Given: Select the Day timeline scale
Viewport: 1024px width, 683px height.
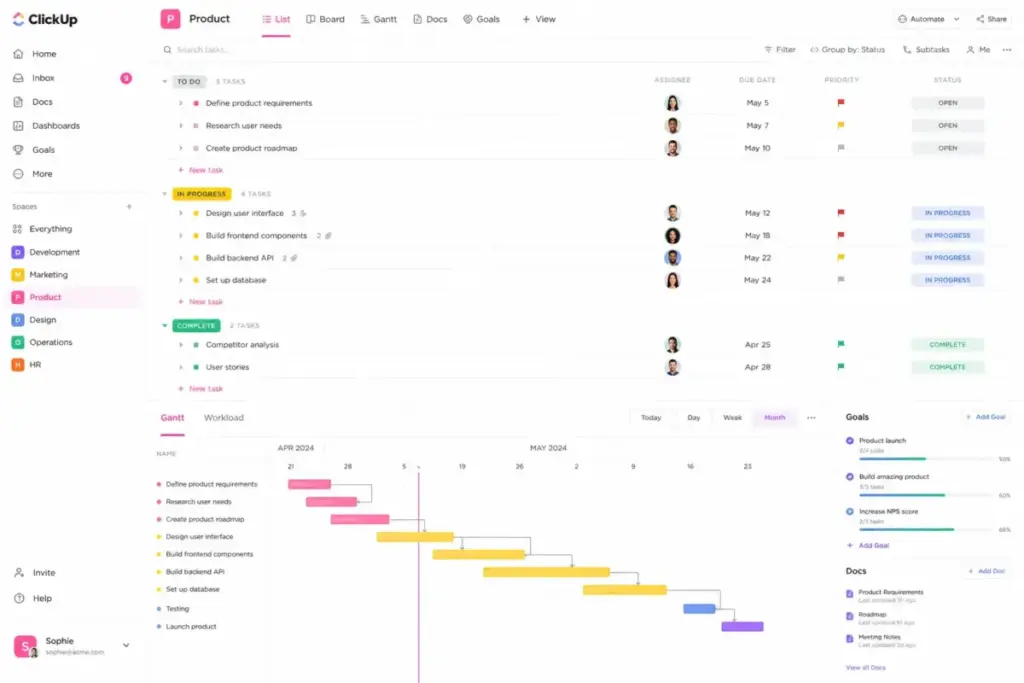Looking at the screenshot, I should tap(694, 417).
